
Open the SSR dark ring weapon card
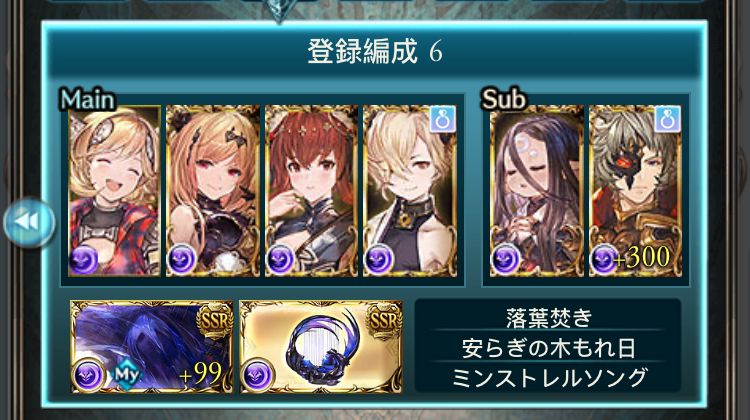(321, 347)
